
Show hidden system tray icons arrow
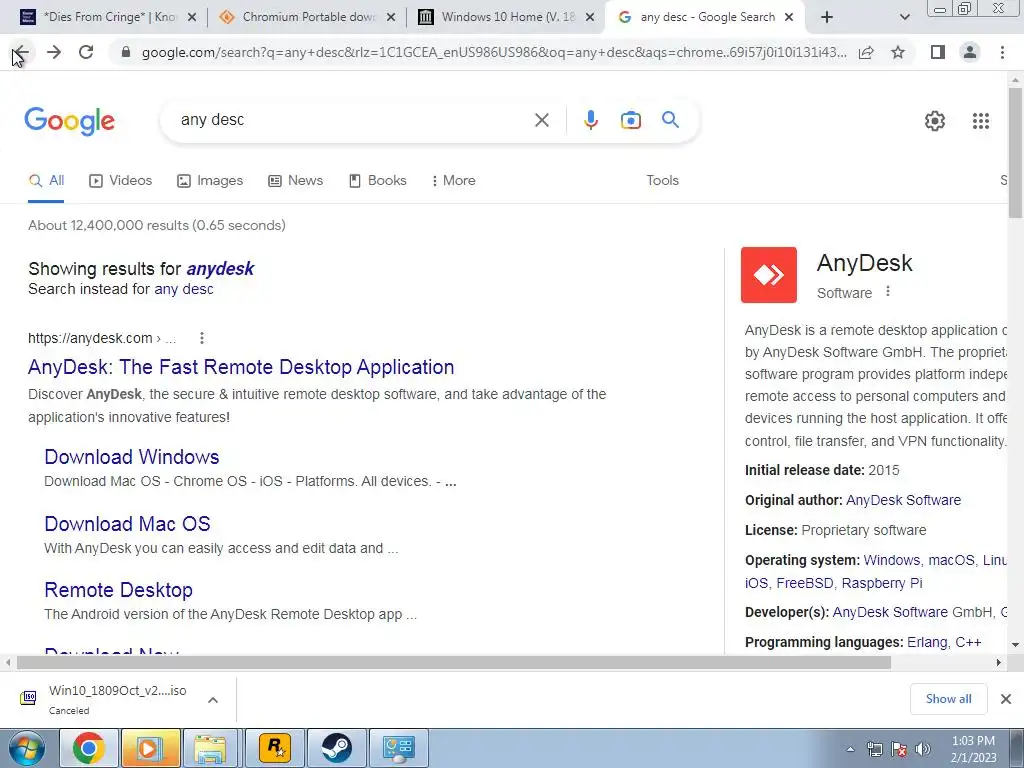[x=850, y=749]
